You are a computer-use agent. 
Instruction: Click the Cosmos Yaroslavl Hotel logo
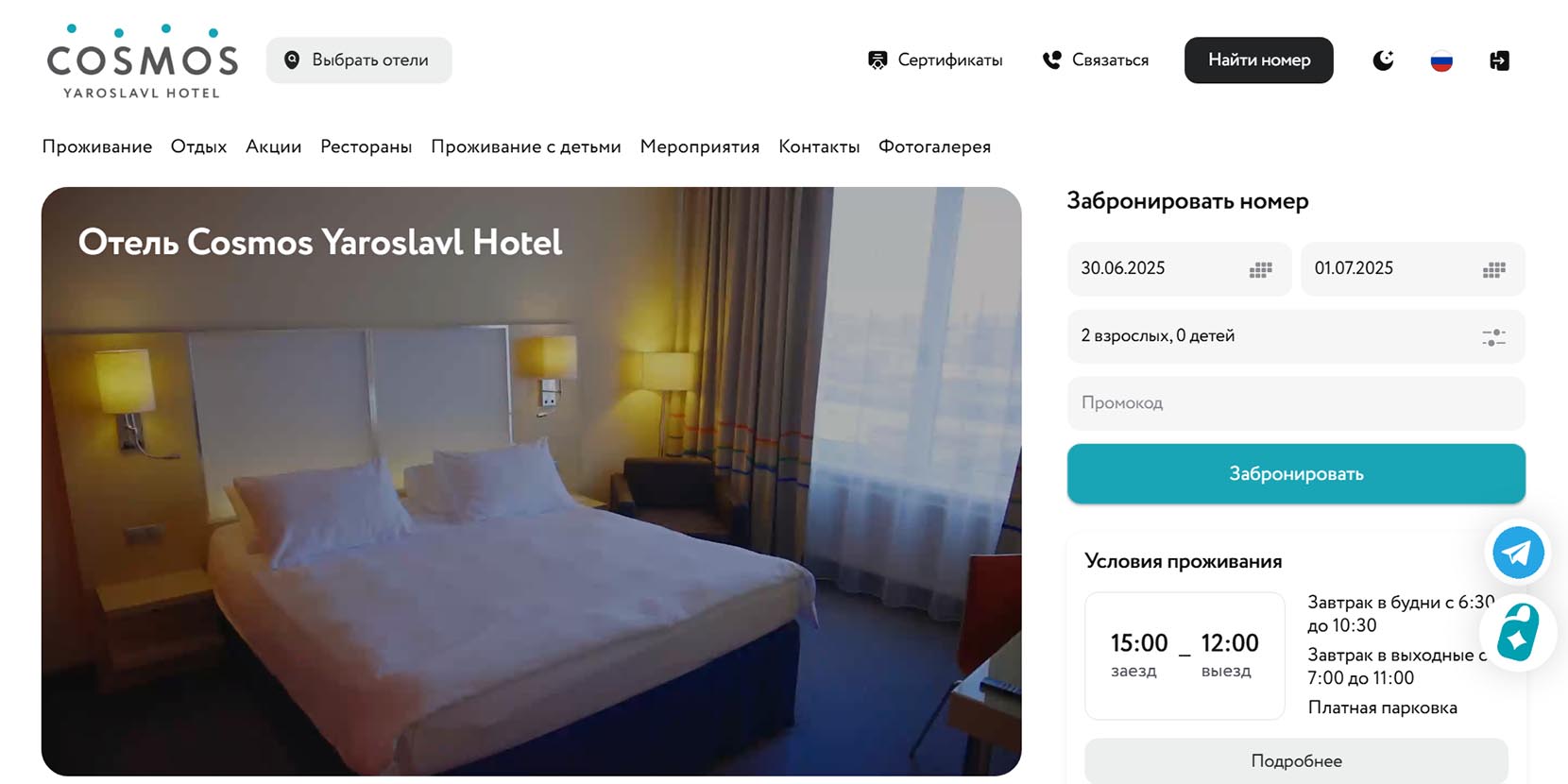[142, 61]
